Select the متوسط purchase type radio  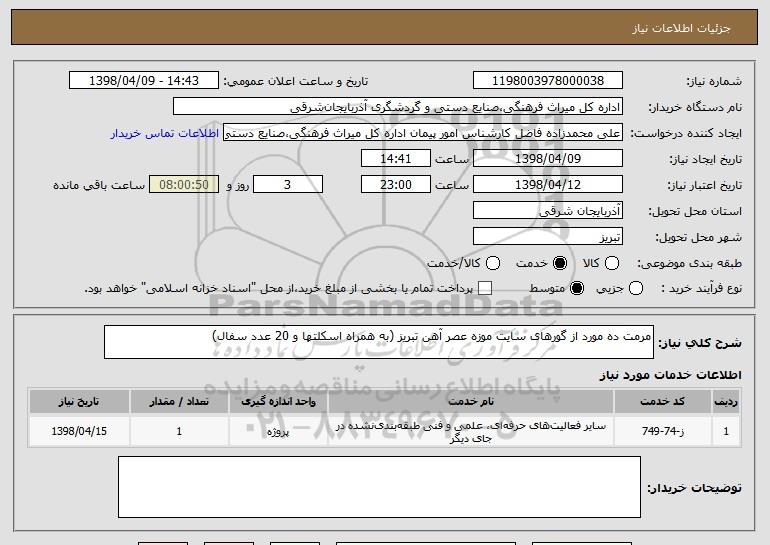coord(577,288)
